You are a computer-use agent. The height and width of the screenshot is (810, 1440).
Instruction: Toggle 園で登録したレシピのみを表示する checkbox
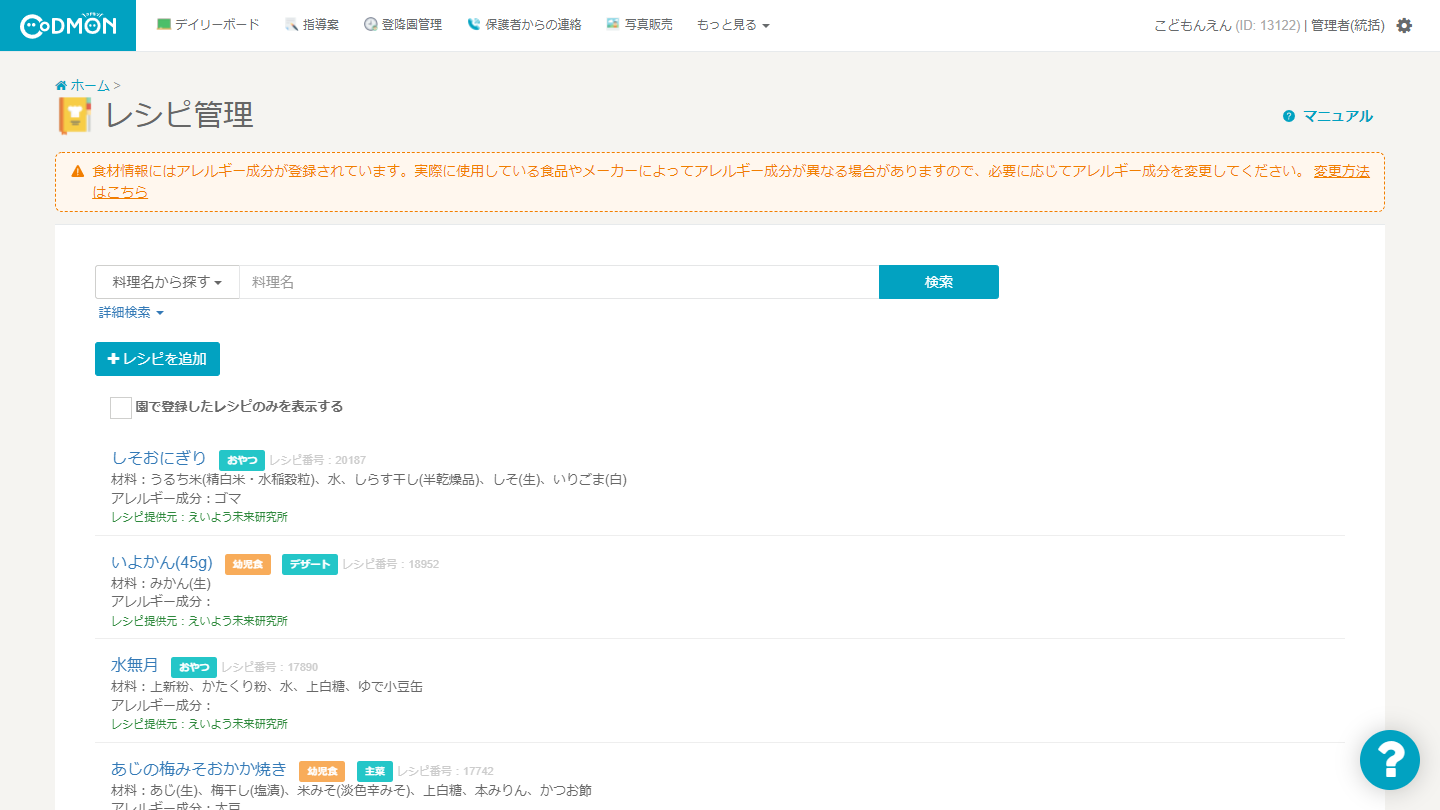(x=121, y=407)
